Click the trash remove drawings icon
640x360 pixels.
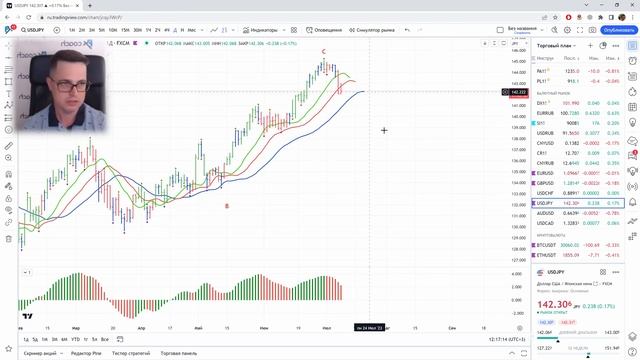coord(9,239)
